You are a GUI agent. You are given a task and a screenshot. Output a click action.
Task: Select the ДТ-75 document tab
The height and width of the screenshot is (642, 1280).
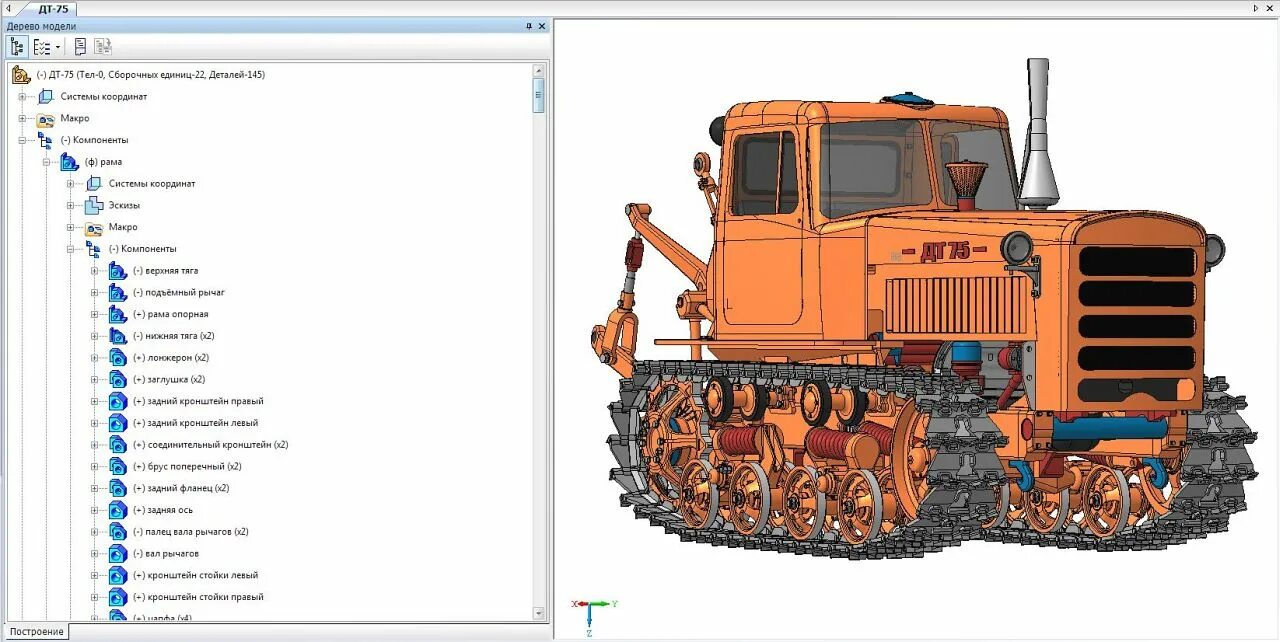54,8
